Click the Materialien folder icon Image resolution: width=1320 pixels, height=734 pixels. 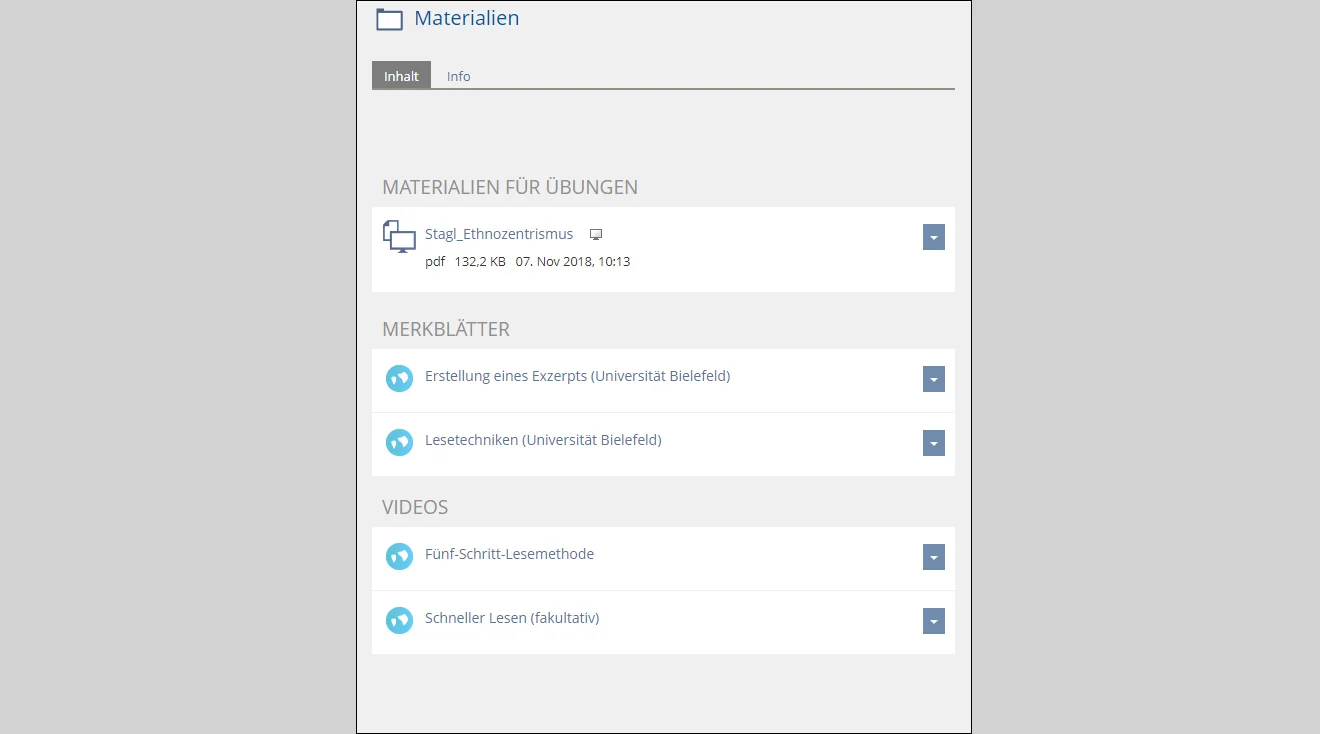click(x=389, y=19)
